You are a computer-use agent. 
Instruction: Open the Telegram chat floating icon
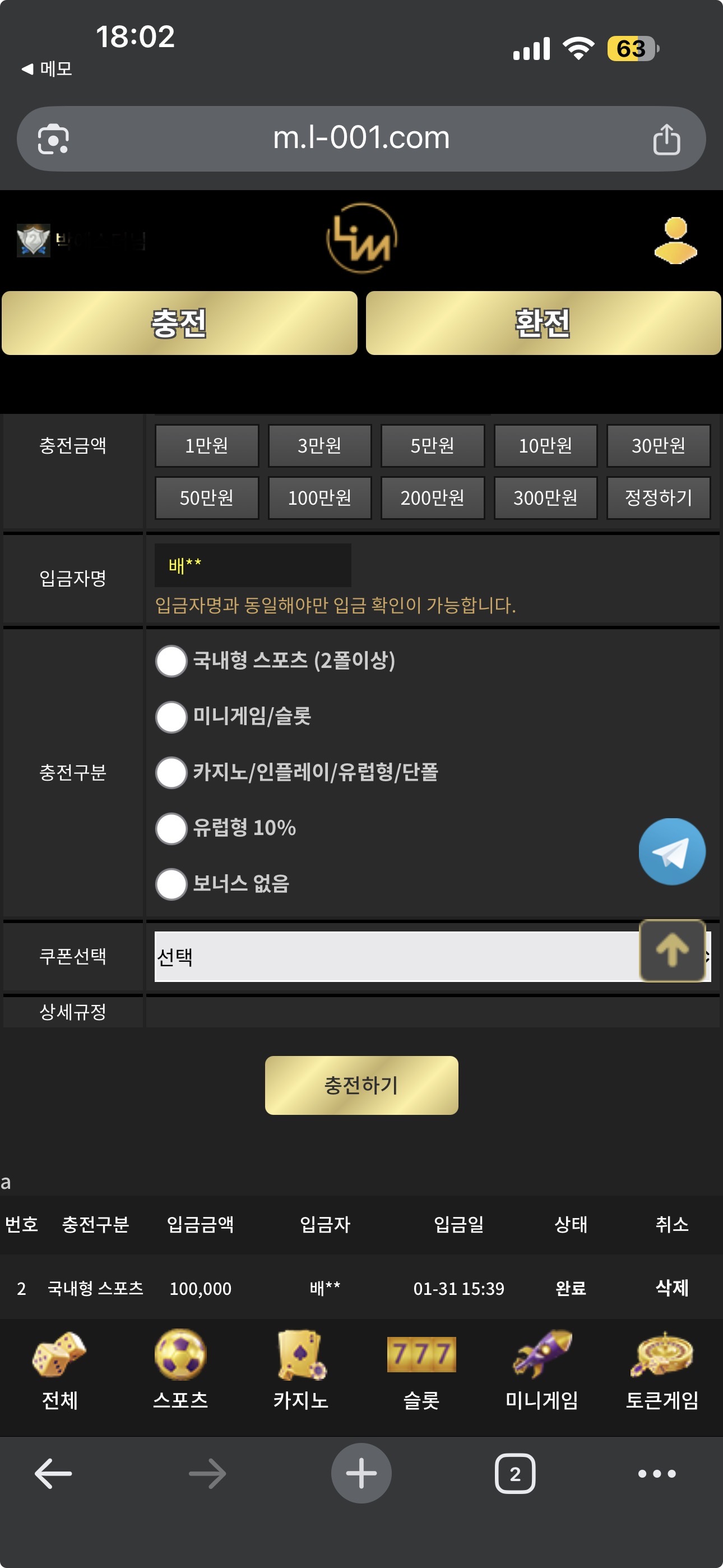[x=671, y=851]
